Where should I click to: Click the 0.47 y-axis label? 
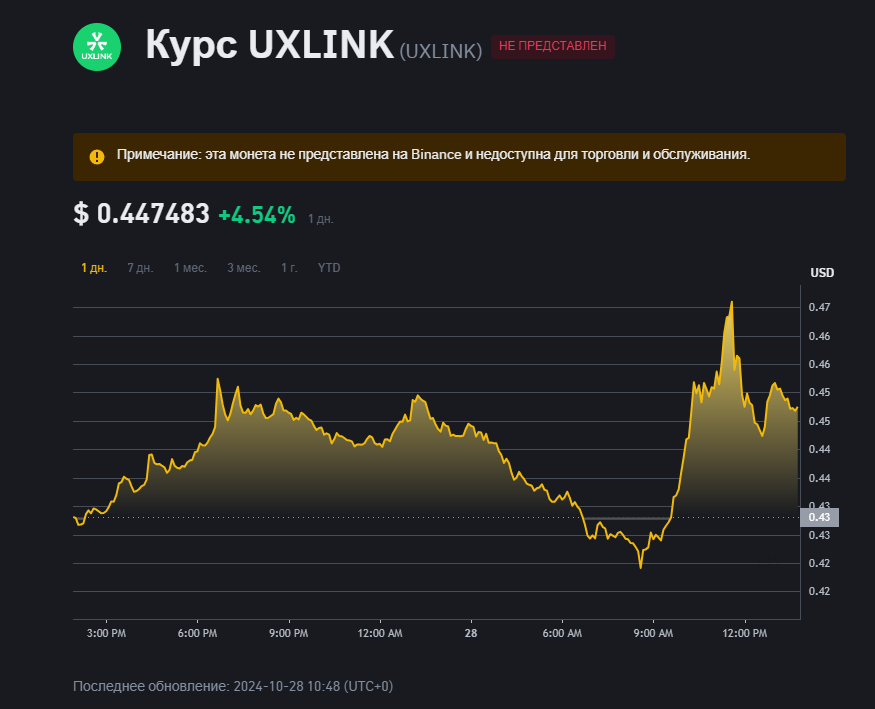(819, 307)
